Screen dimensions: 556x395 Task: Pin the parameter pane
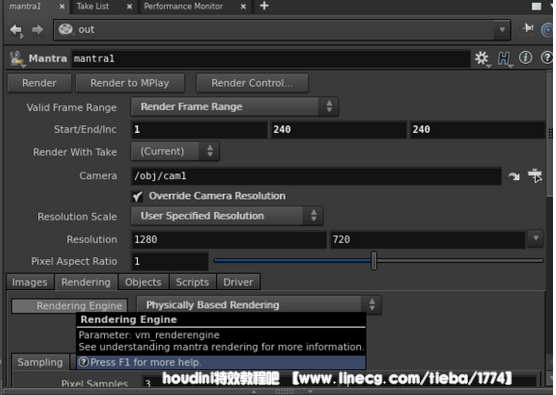[x=528, y=28]
